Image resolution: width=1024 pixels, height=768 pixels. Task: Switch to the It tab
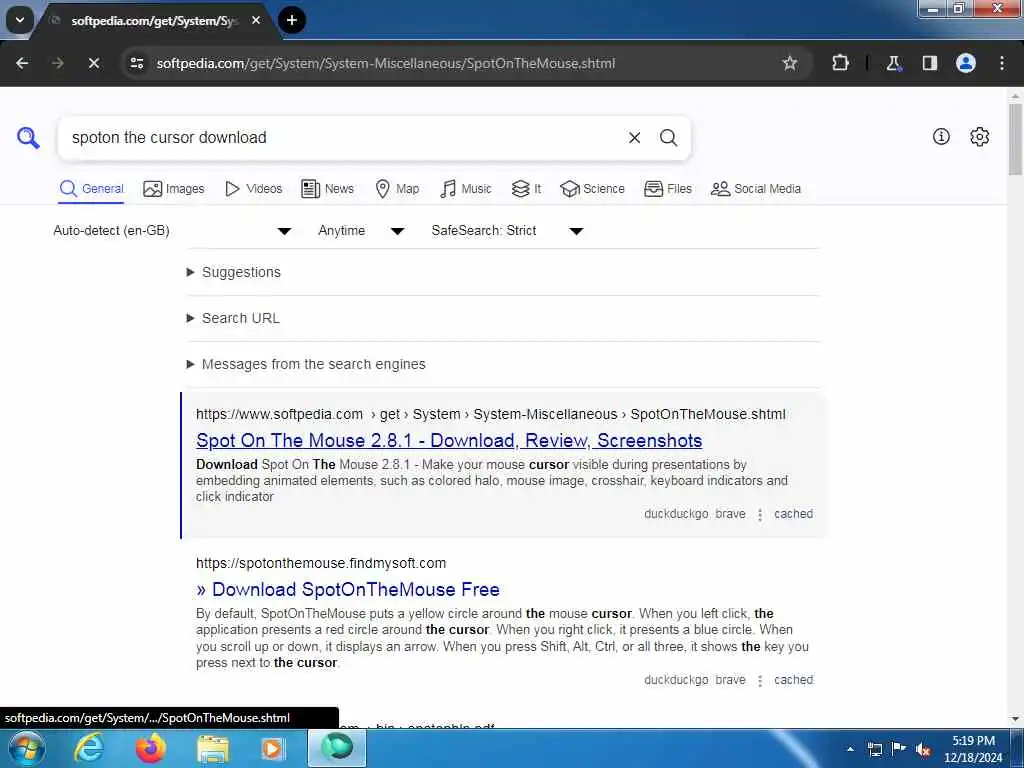click(x=526, y=189)
